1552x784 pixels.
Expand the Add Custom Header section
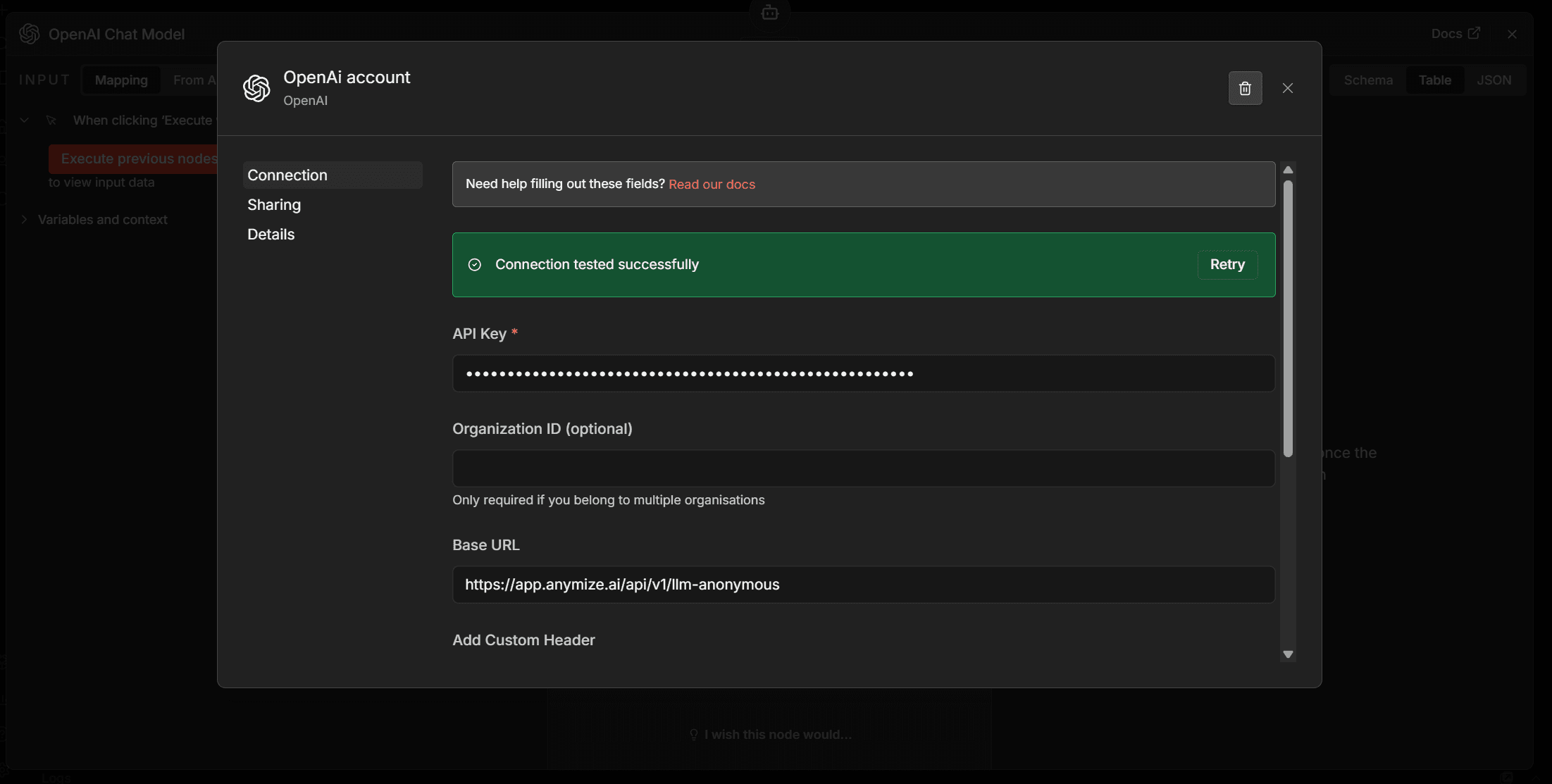pyautogui.click(x=523, y=640)
